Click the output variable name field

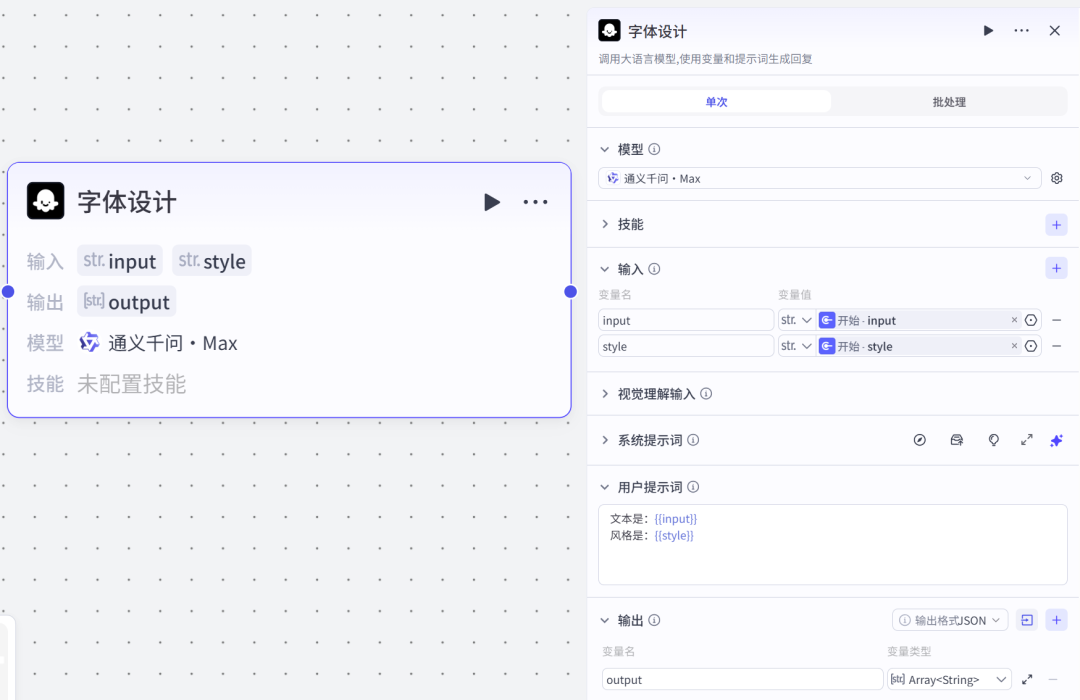pyautogui.click(x=741, y=680)
